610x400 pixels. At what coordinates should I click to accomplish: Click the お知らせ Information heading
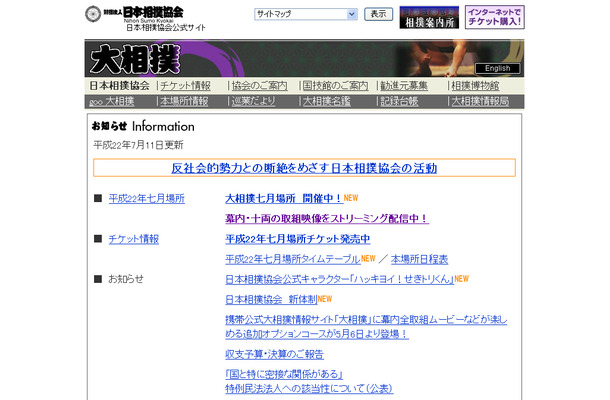[x=143, y=126]
